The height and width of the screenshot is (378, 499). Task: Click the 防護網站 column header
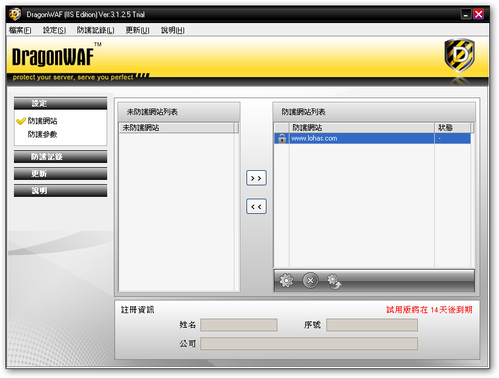[362, 128]
